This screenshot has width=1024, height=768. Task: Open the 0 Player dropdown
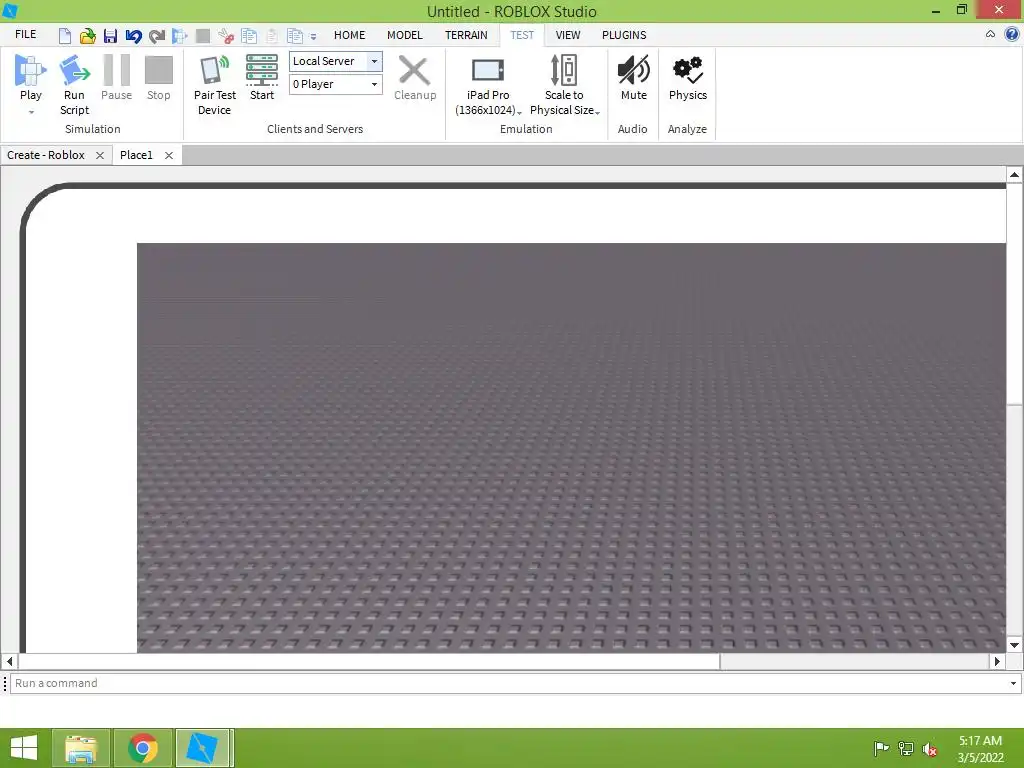(374, 84)
